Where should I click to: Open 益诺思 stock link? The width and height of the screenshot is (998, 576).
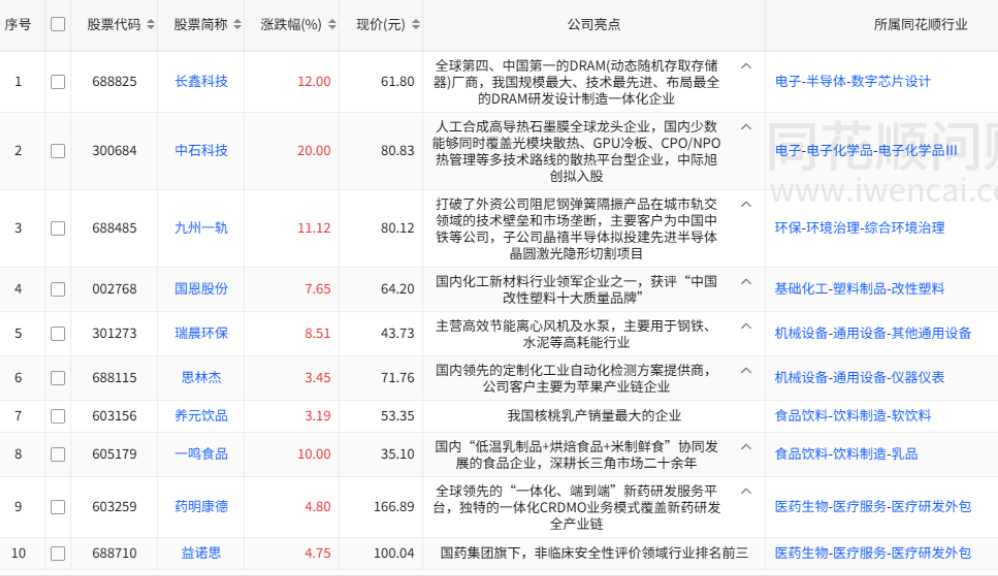point(201,553)
